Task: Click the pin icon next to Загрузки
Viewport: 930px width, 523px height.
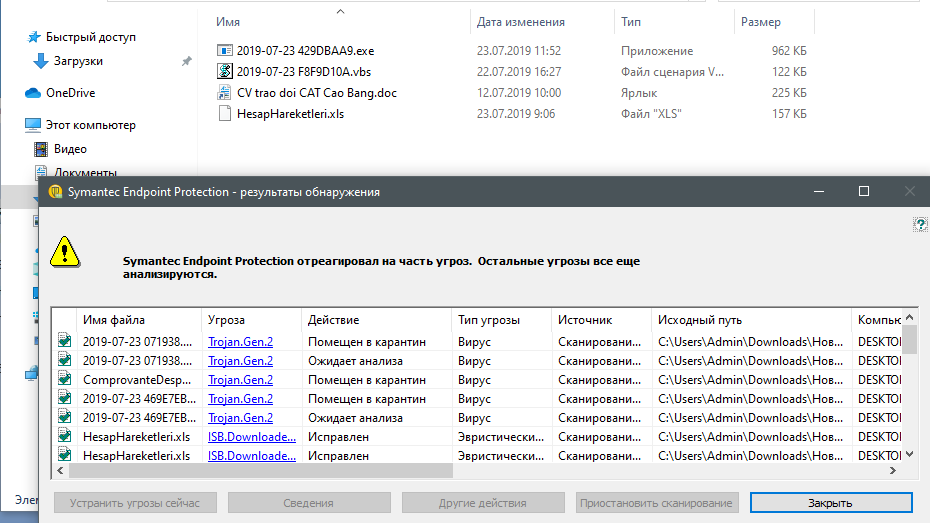Action: coord(186,61)
